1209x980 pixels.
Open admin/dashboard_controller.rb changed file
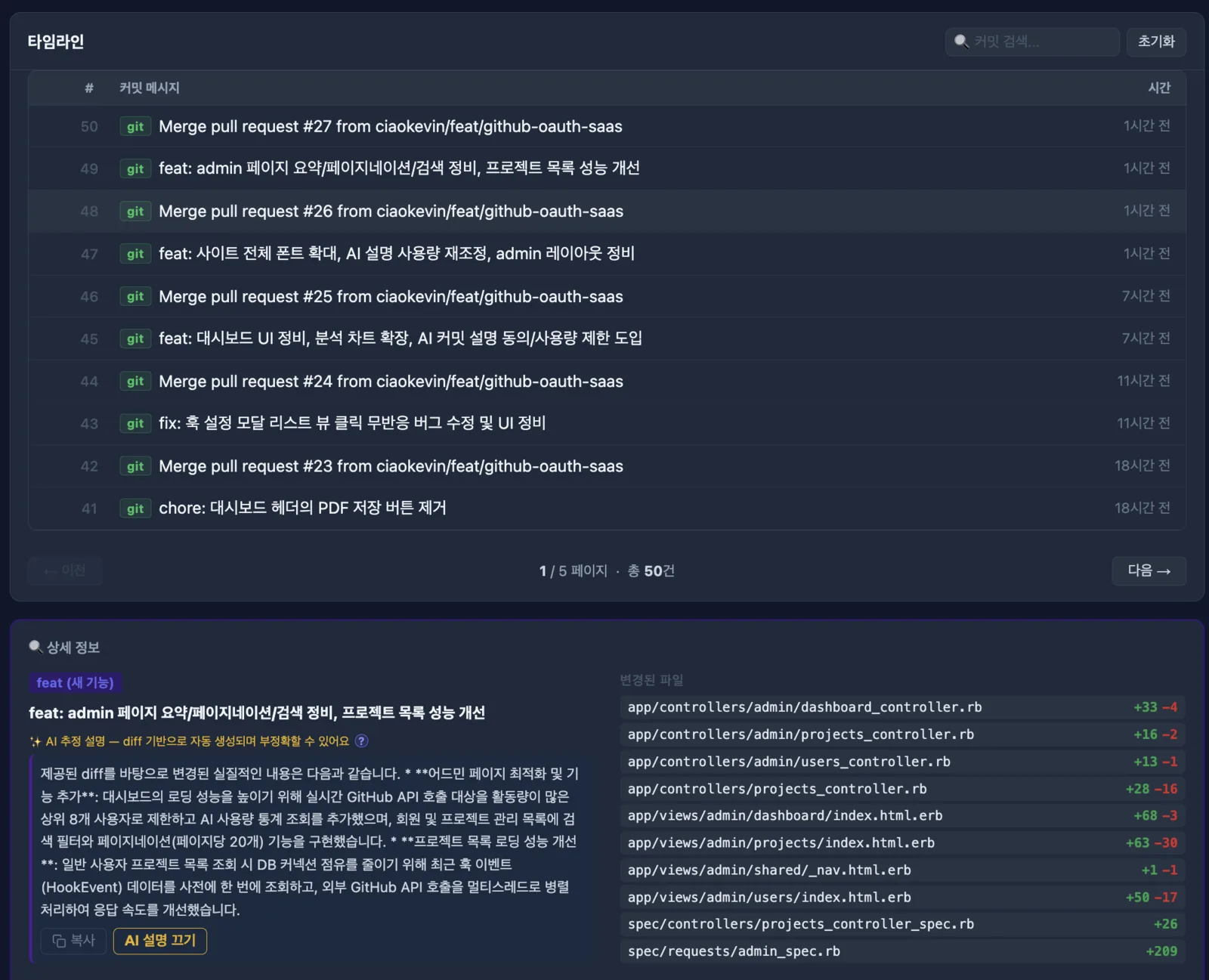tap(902, 707)
